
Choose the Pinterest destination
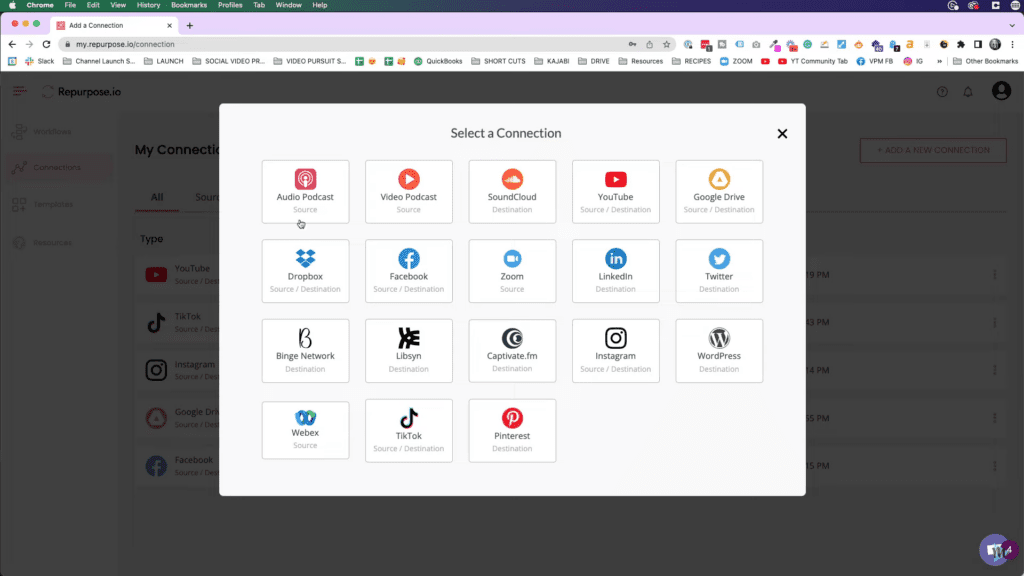point(512,431)
